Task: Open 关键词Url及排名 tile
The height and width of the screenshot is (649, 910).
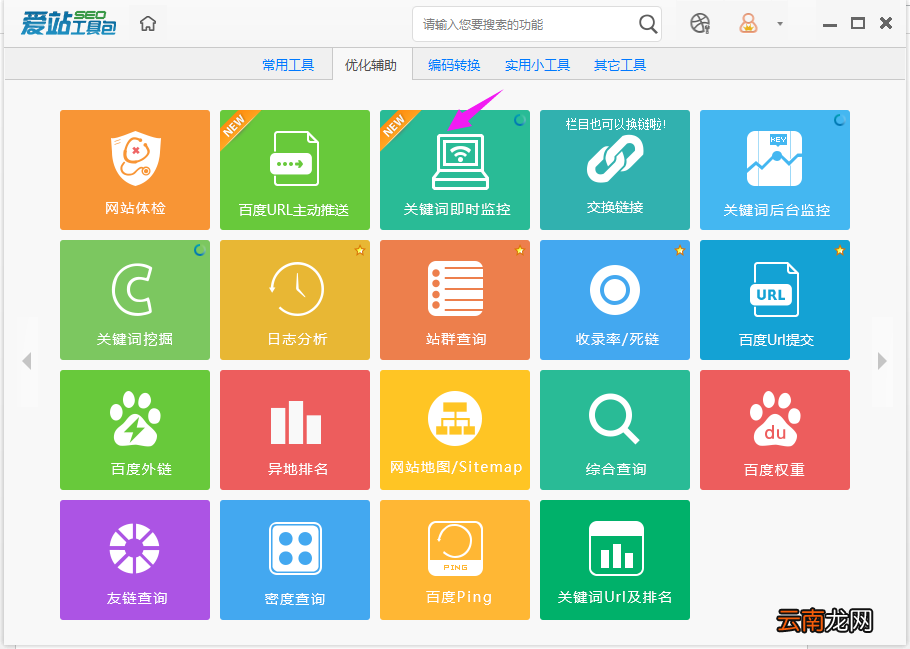Action: click(615, 560)
